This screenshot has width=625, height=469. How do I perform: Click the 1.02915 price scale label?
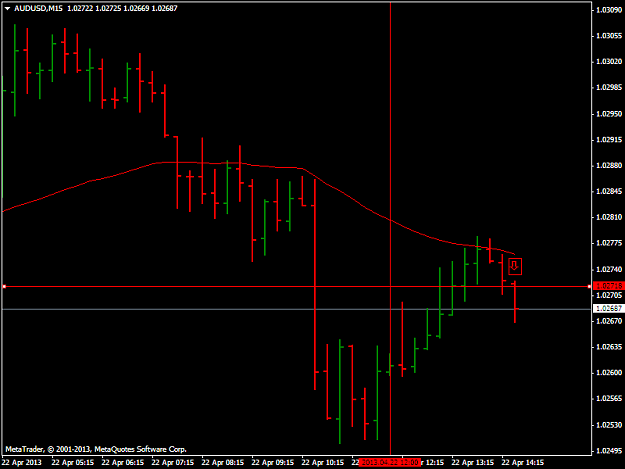609,140
